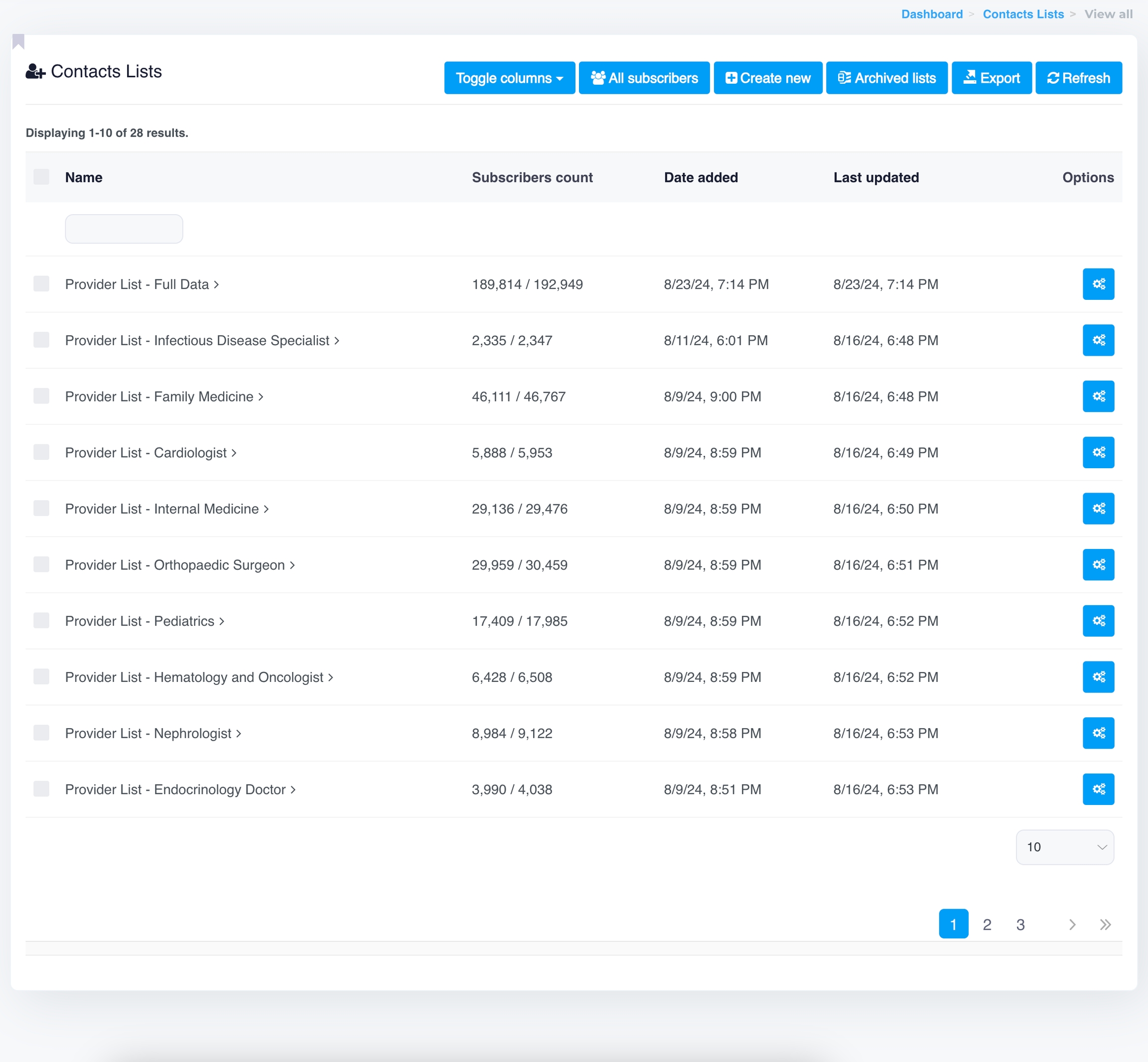This screenshot has height=1062, width=1148.
Task: Click the Create new button
Action: pos(767,78)
